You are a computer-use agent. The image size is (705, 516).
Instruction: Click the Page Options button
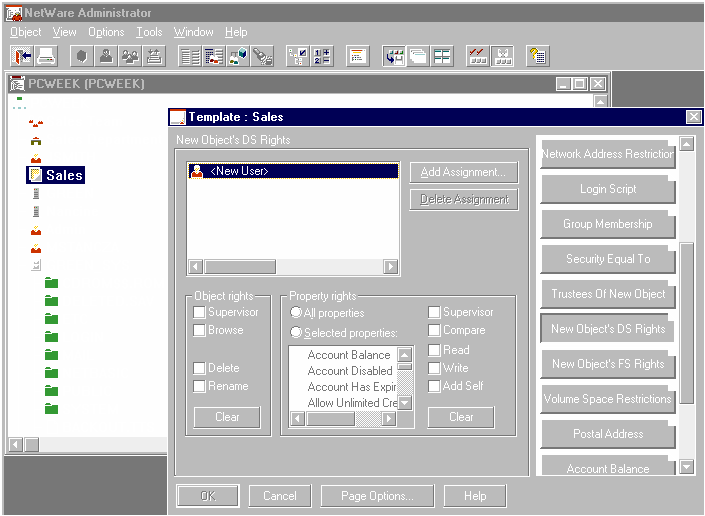377,496
